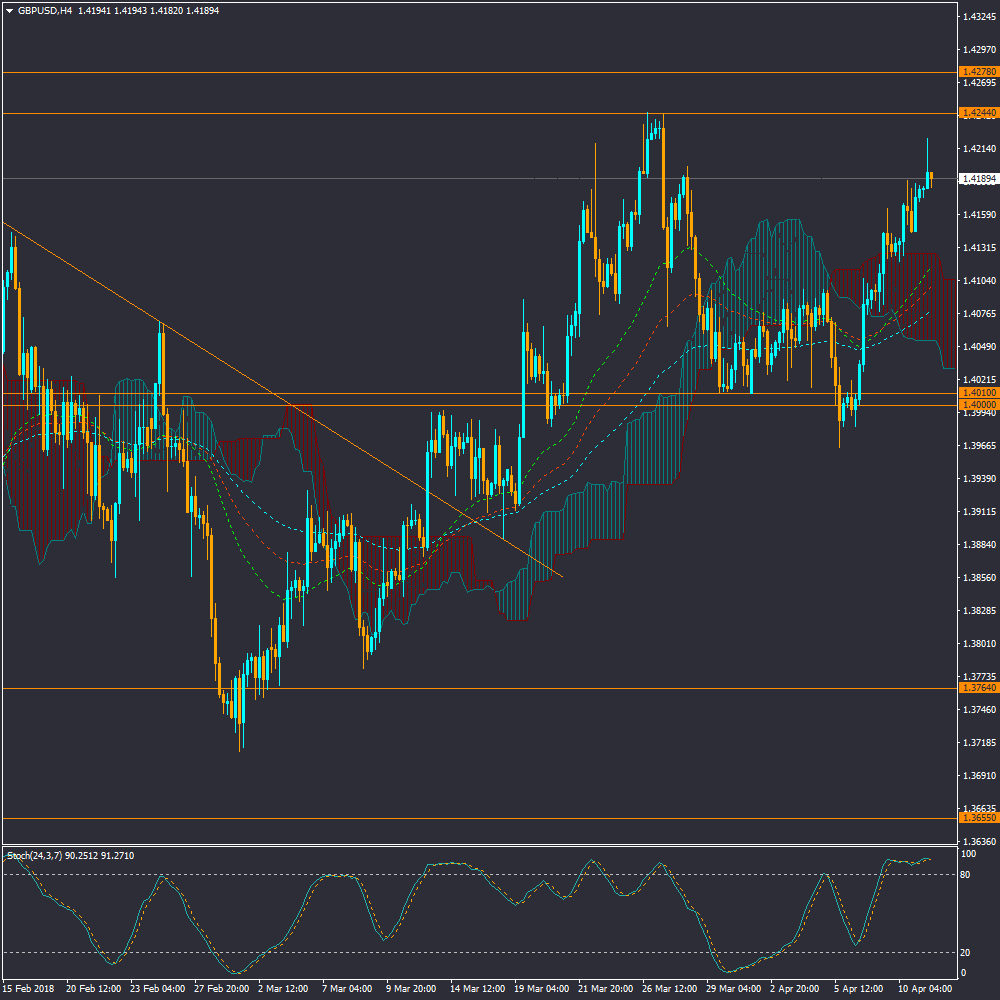Image resolution: width=1000 pixels, height=1000 pixels.
Task: Click the 1.43245 value on price scale
Action: pyautogui.click(x=976, y=17)
